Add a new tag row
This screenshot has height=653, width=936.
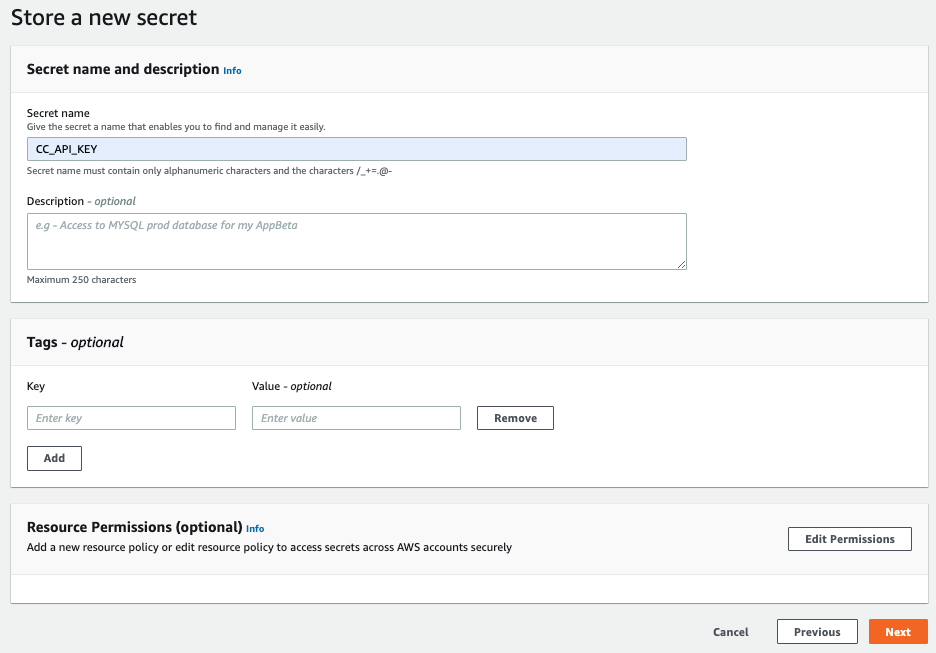pyautogui.click(x=54, y=458)
